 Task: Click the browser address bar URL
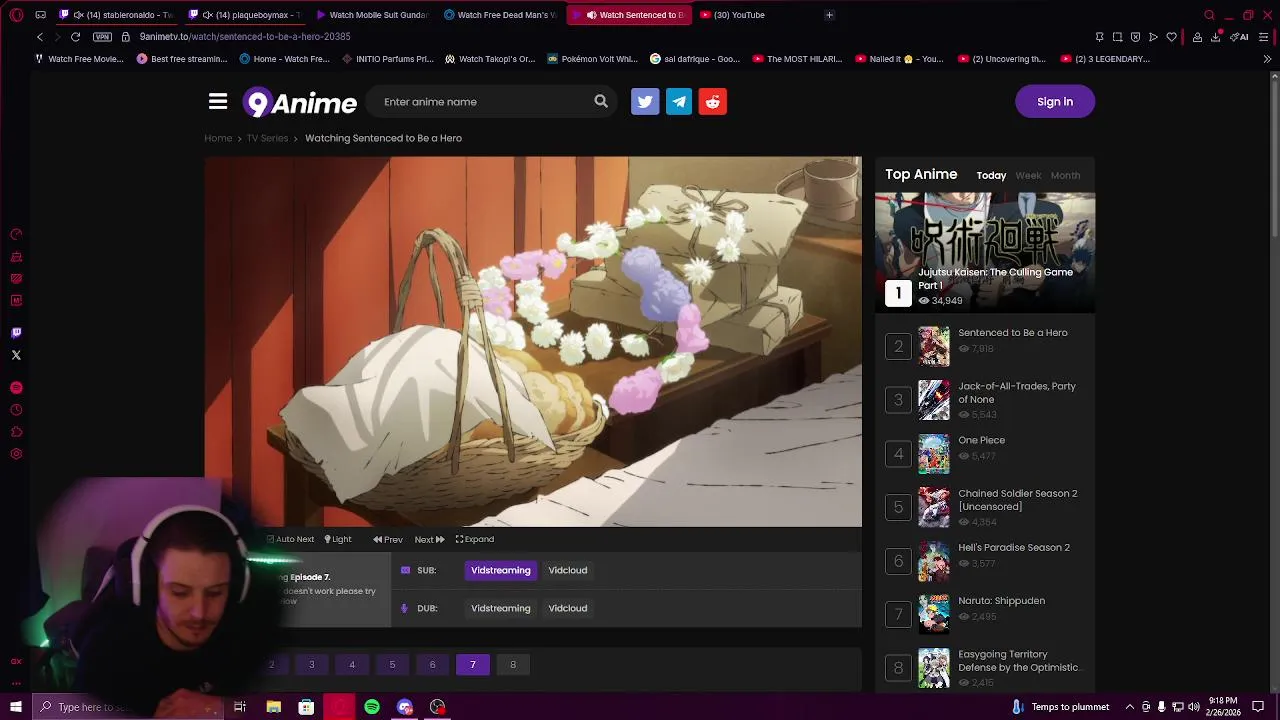point(245,37)
